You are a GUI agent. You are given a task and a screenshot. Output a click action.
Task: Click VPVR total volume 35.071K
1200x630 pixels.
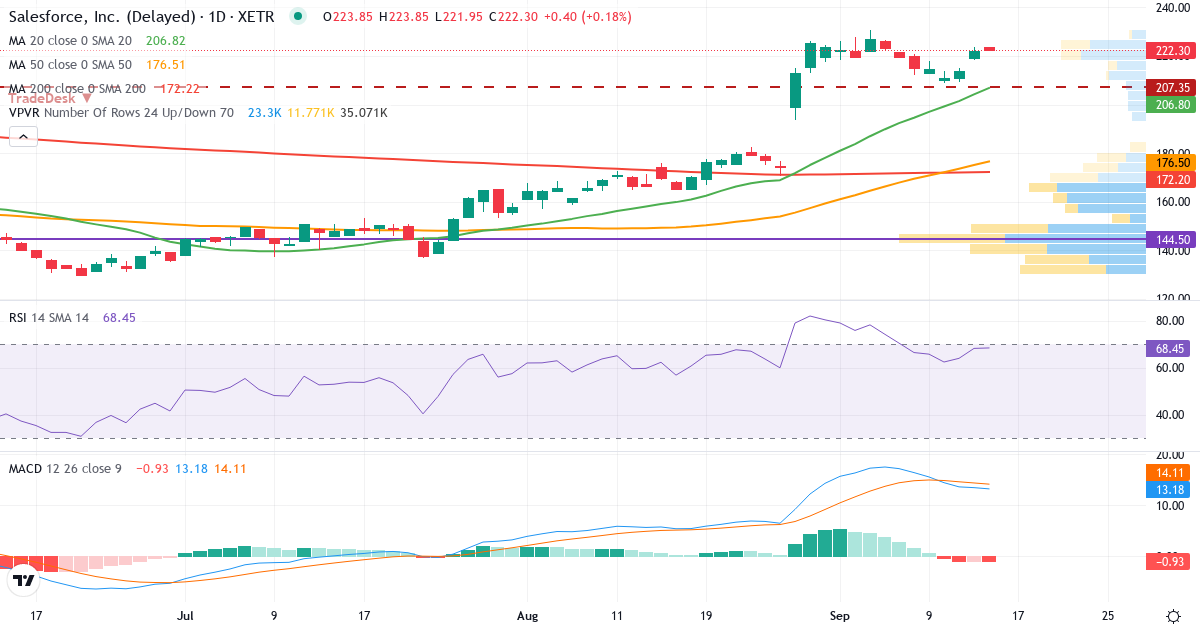pyautogui.click(x=364, y=113)
